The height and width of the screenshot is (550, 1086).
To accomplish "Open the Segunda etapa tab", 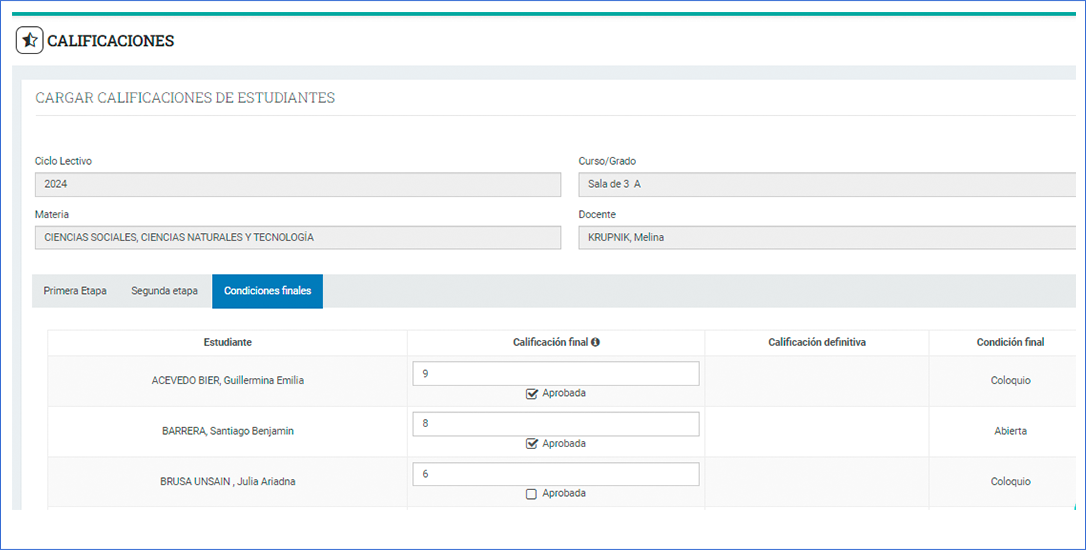I will [x=164, y=291].
